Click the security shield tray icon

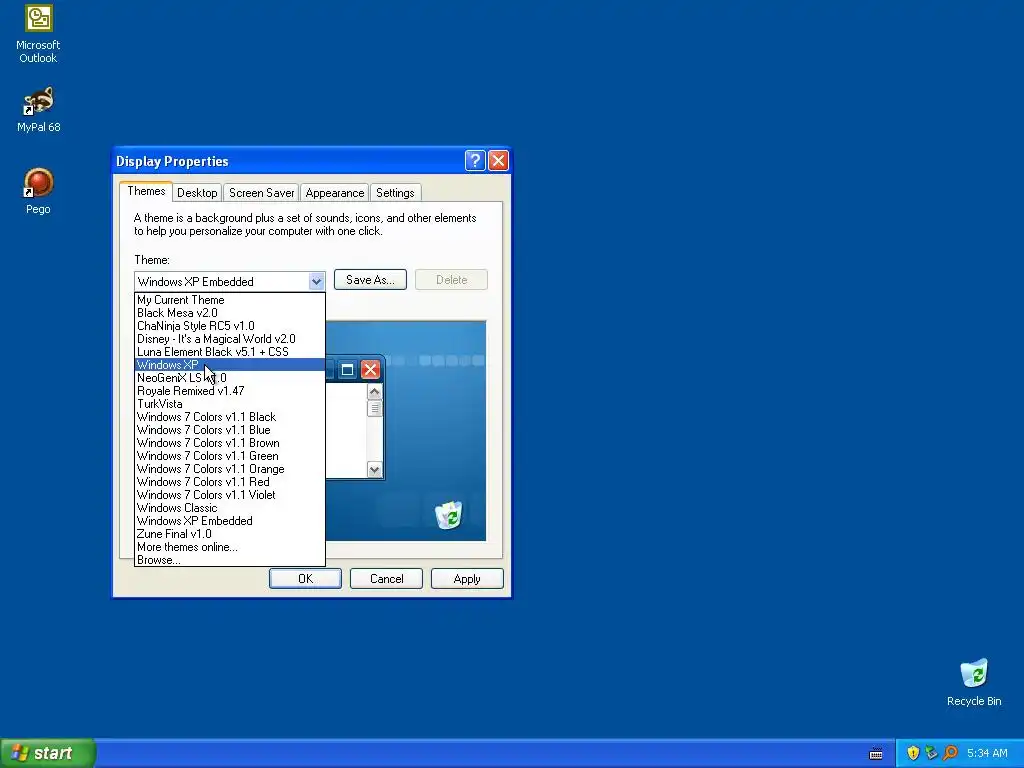click(x=913, y=753)
